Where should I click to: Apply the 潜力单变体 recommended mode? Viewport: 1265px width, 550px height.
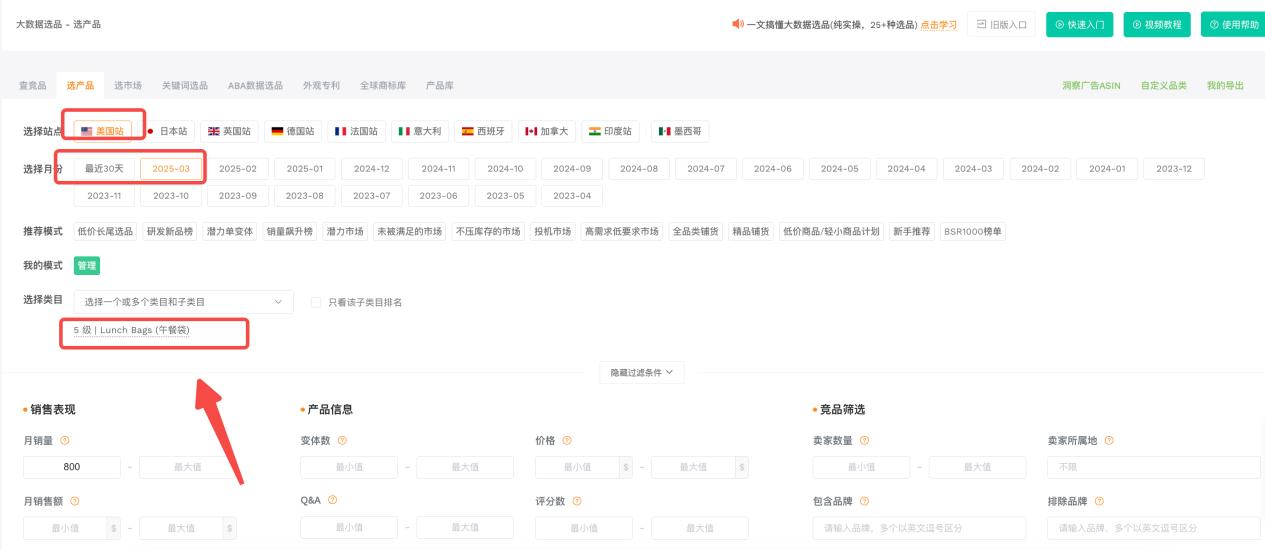(x=231, y=231)
